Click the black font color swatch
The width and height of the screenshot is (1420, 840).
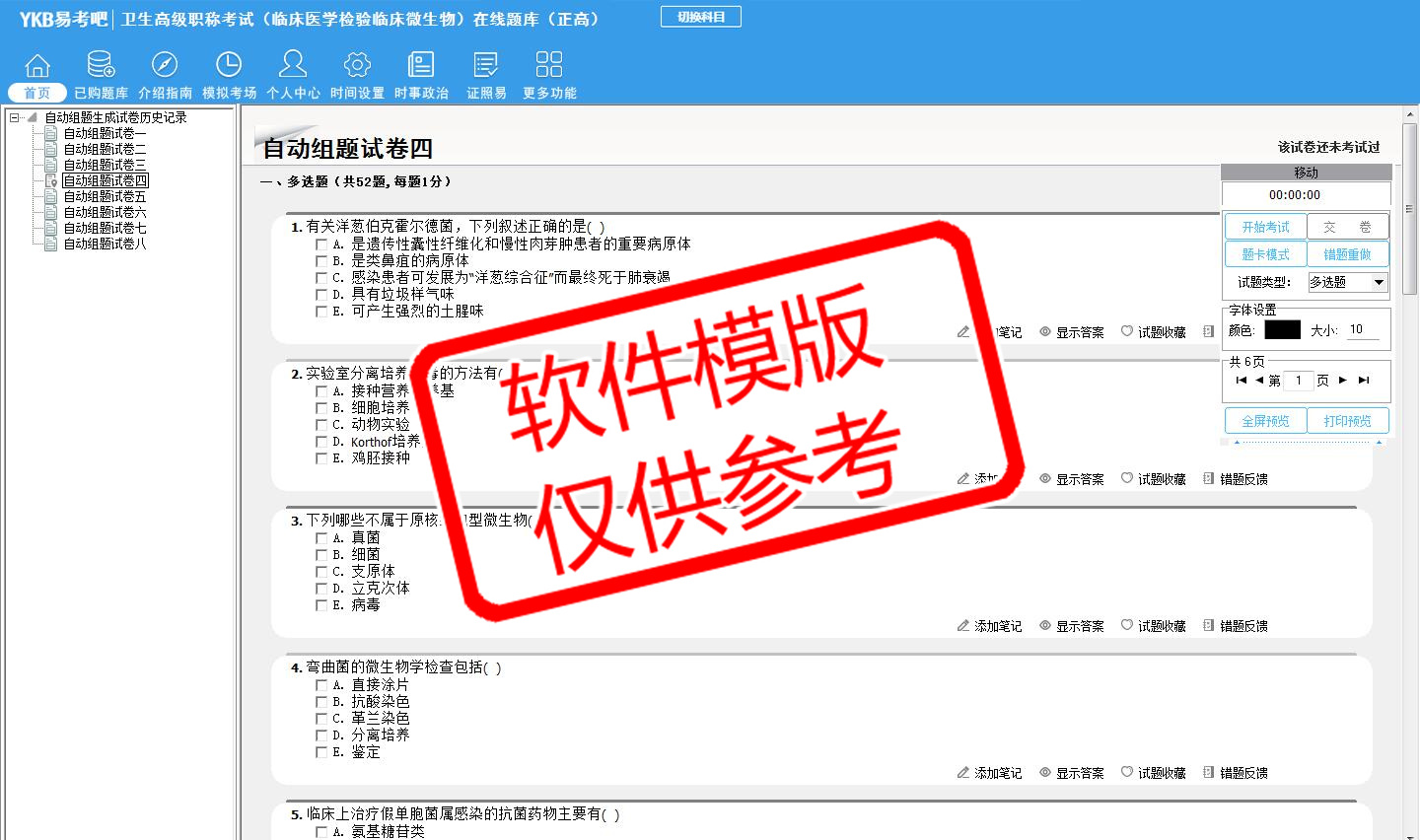(1282, 330)
